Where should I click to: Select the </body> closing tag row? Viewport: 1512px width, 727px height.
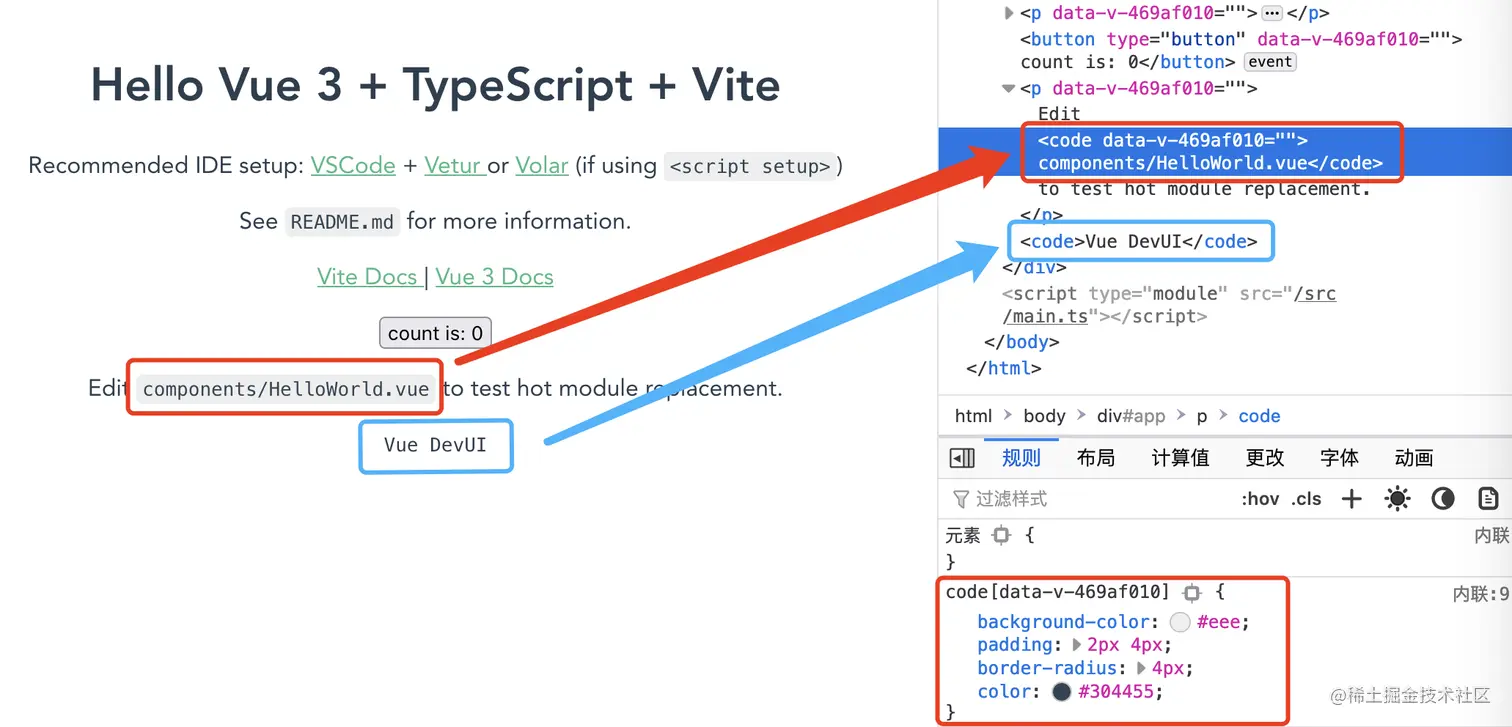pyautogui.click(x=1021, y=342)
